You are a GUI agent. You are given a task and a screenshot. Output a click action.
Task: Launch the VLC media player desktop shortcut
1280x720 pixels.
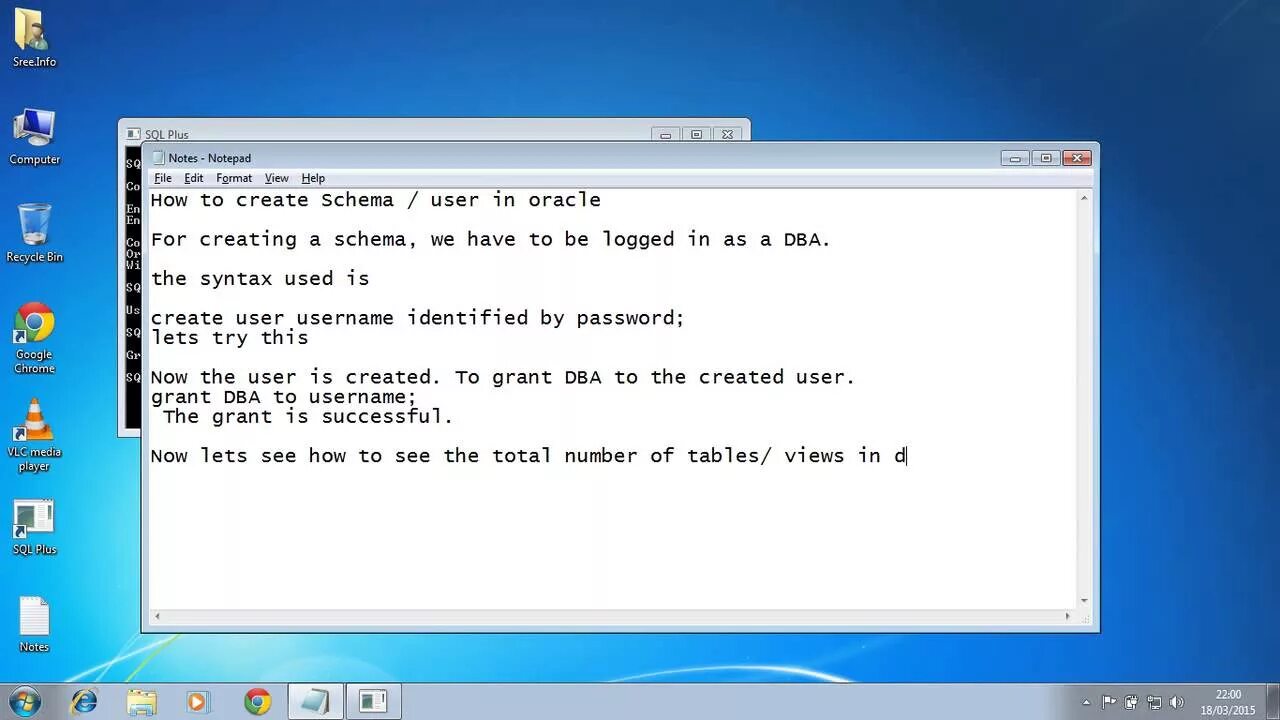[x=34, y=435]
